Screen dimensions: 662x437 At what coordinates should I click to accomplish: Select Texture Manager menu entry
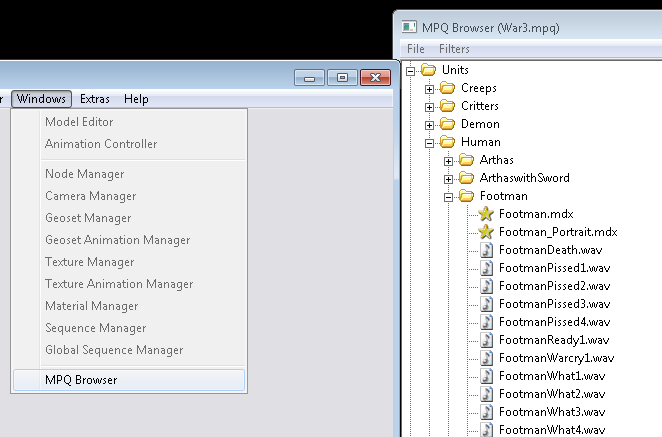pyautogui.click(x=129, y=261)
